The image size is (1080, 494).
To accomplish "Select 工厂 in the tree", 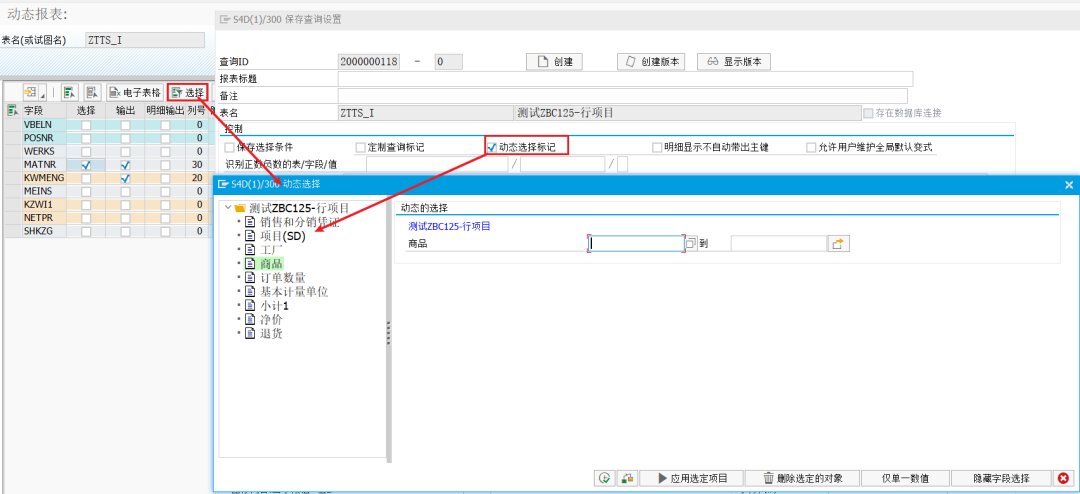I will pos(271,249).
